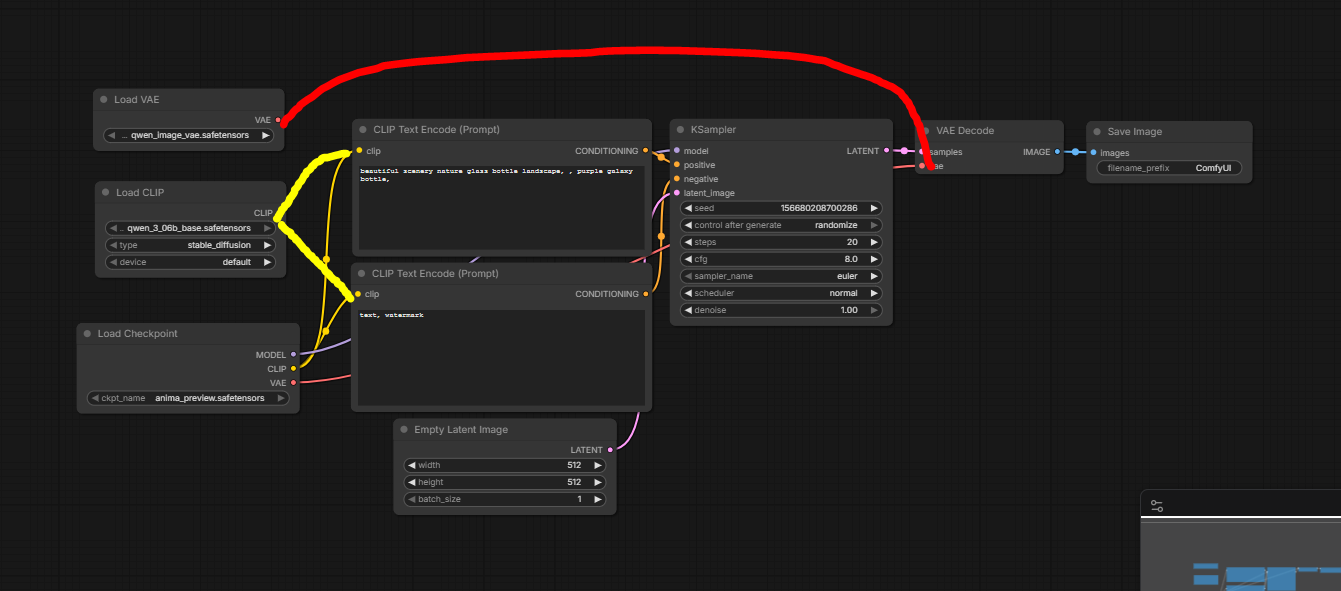Click the VAE Decode IMAGE output socket
This screenshot has width=1341, height=591.
click(1058, 152)
